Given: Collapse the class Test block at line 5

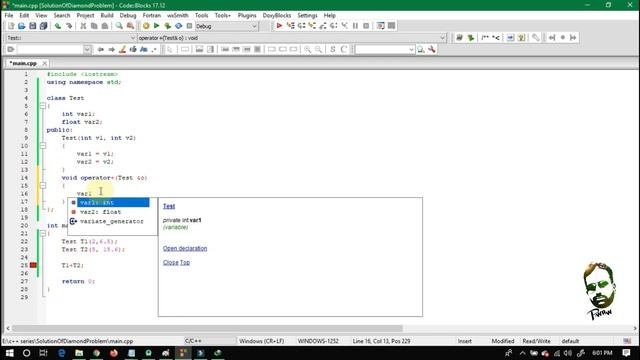Looking at the screenshot, I should (x=43, y=106).
